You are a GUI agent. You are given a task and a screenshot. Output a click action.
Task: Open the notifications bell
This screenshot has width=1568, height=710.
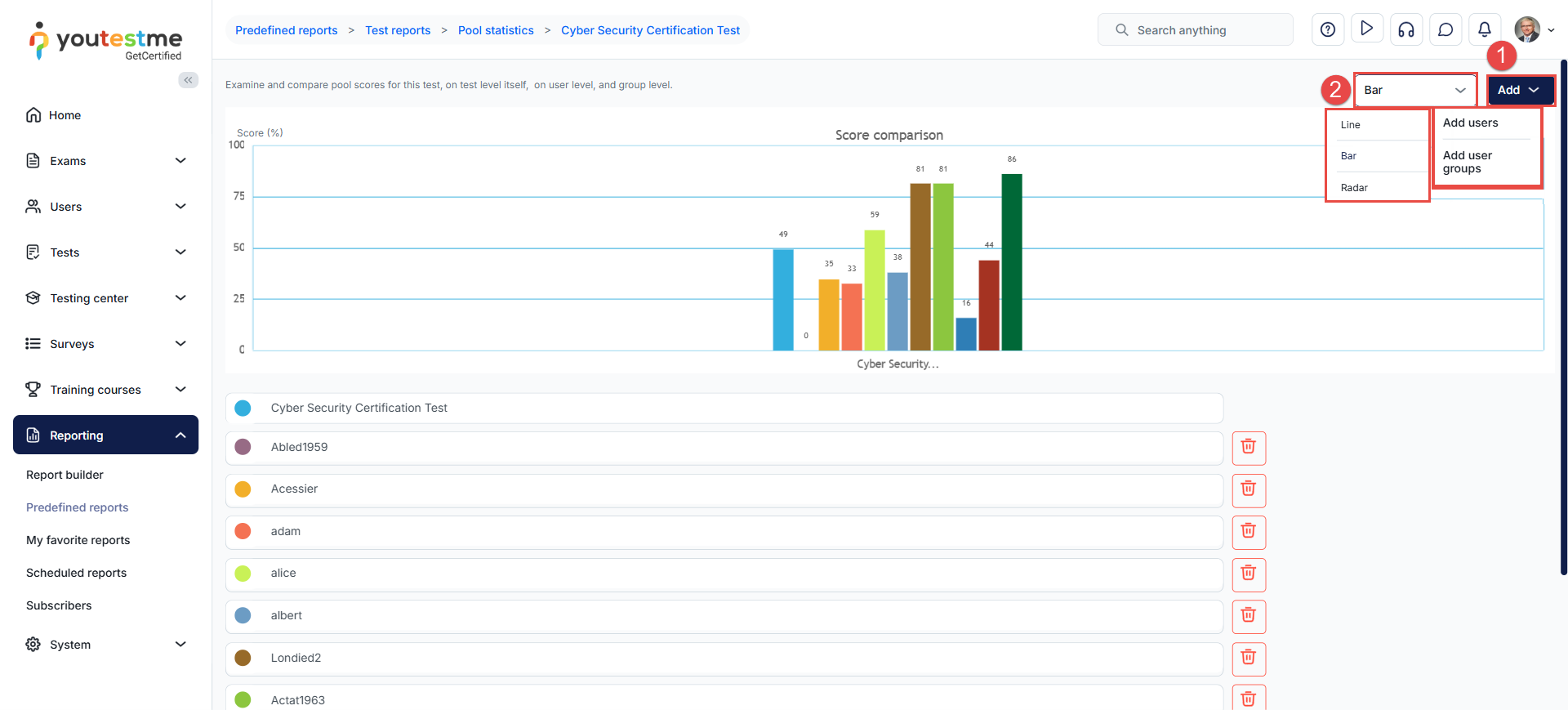point(1485,29)
